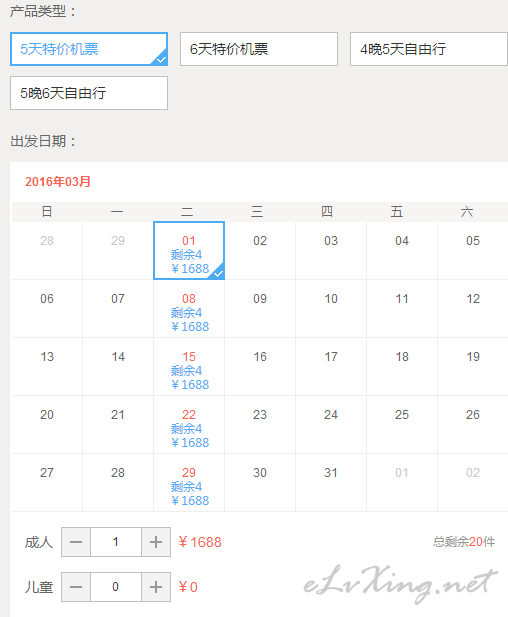Increase children count with plus button
This screenshot has width=508, height=617.
[156, 587]
